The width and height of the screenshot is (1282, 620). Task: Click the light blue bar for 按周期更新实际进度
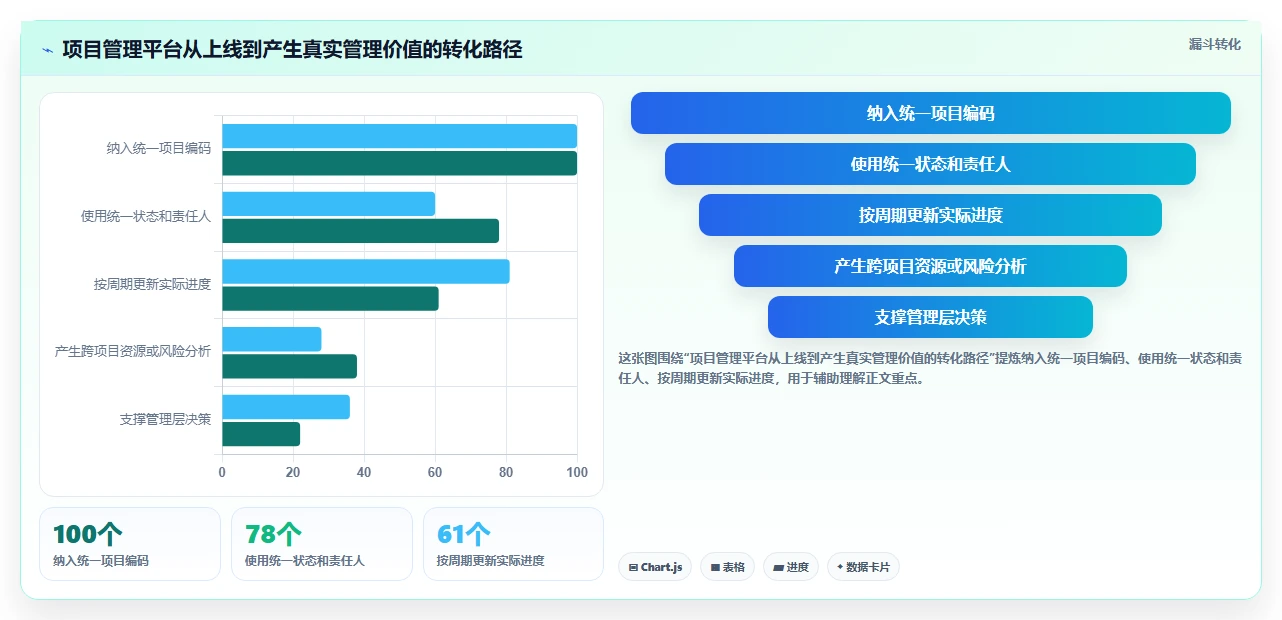[x=366, y=272]
